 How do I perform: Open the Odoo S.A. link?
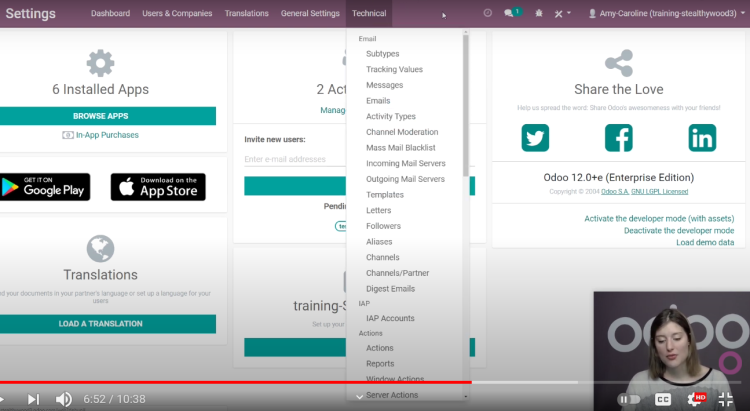615,191
